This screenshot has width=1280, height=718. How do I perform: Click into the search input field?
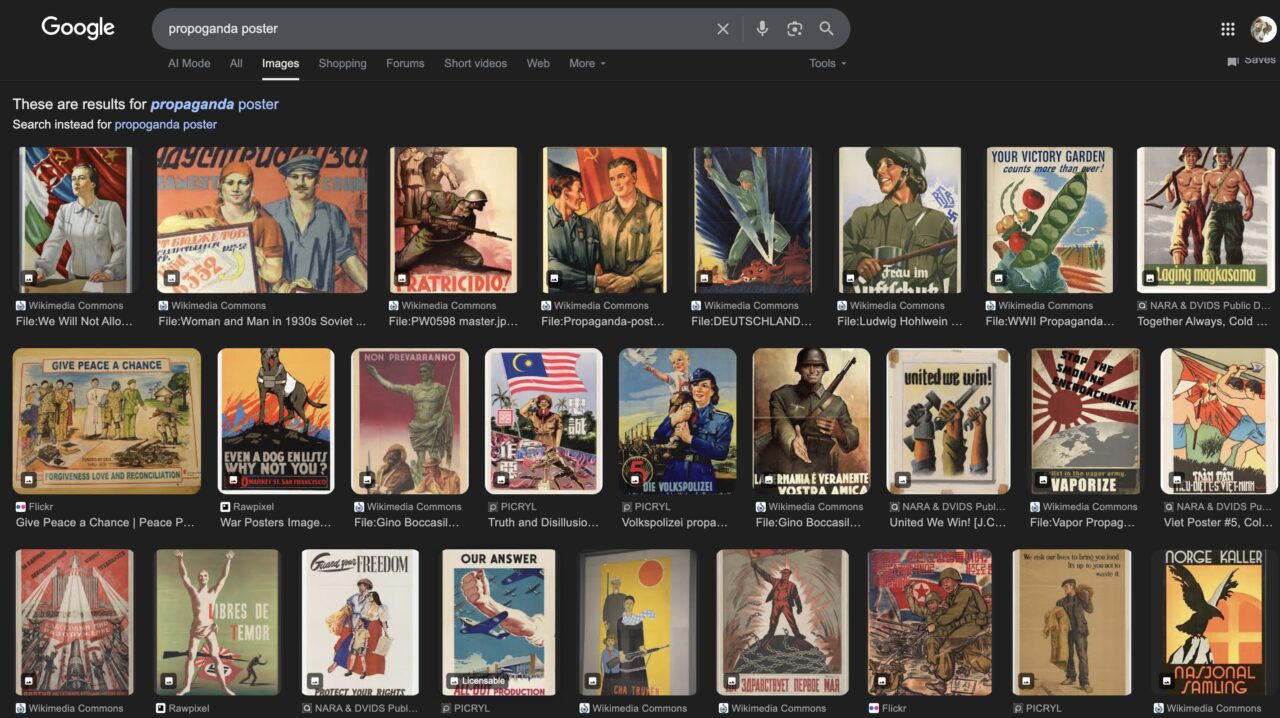click(x=430, y=29)
